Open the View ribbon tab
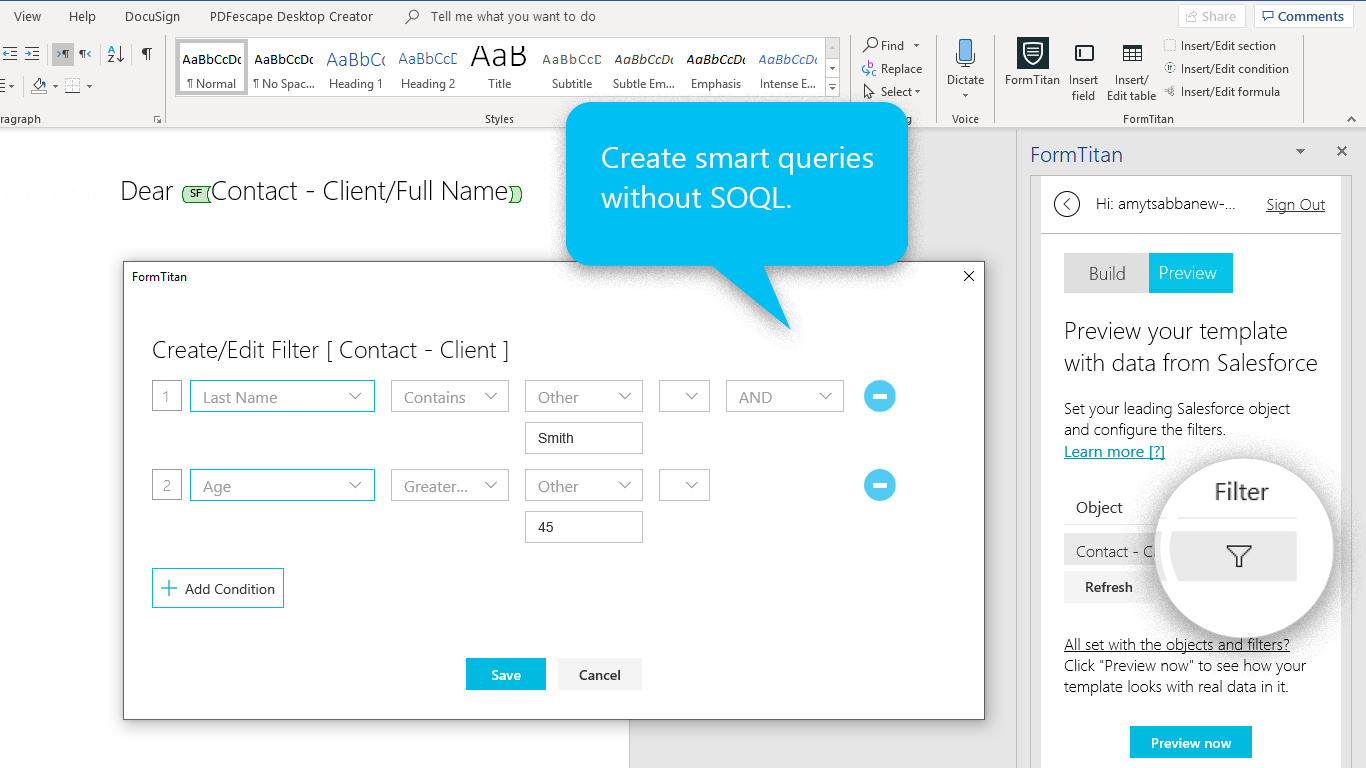 point(27,16)
